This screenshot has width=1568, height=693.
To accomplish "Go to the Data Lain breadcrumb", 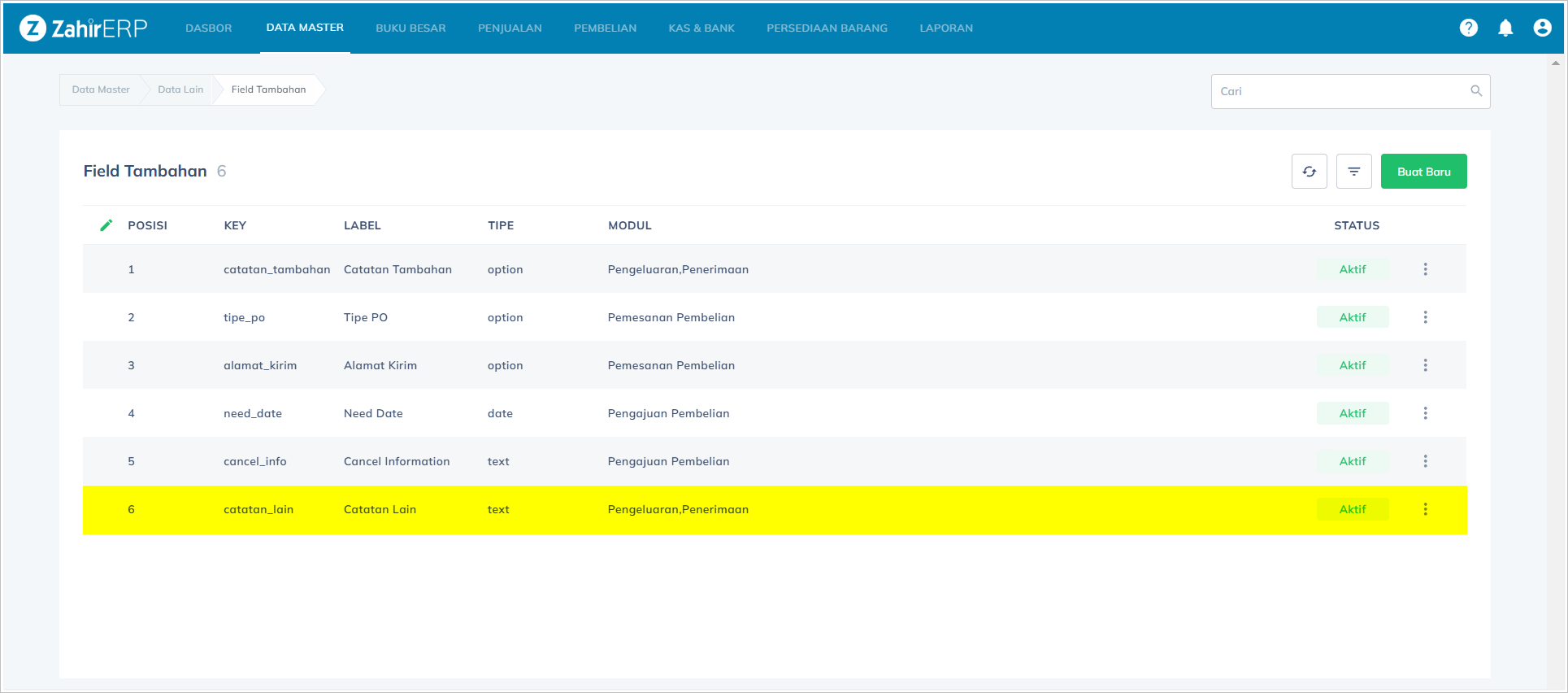I will pyautogui.click(x=180, y=89).
